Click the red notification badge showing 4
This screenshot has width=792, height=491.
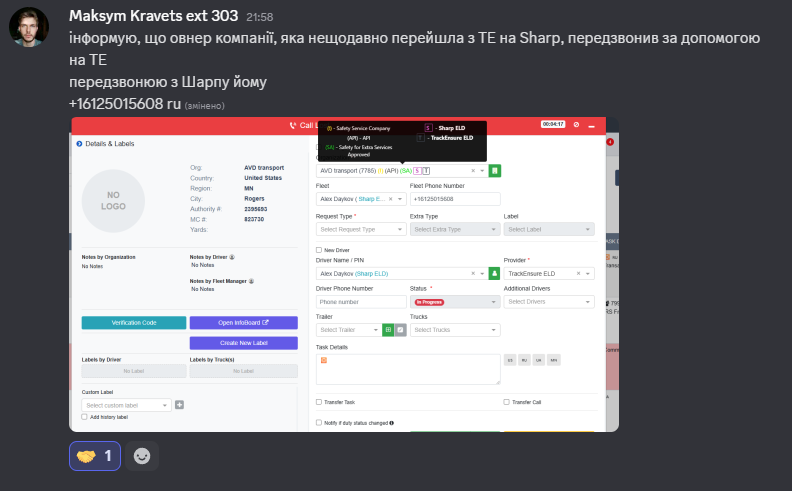[x=610, y=142]
